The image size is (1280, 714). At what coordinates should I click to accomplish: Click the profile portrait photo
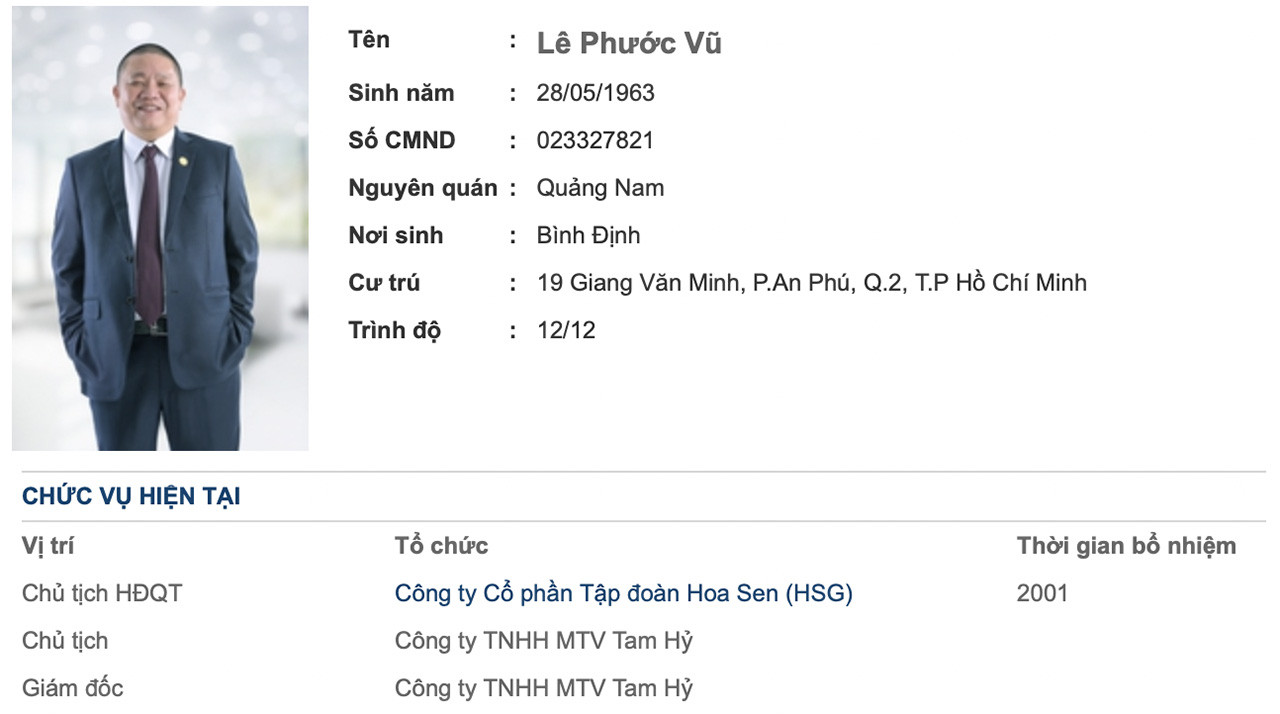(x=160, y=228)
